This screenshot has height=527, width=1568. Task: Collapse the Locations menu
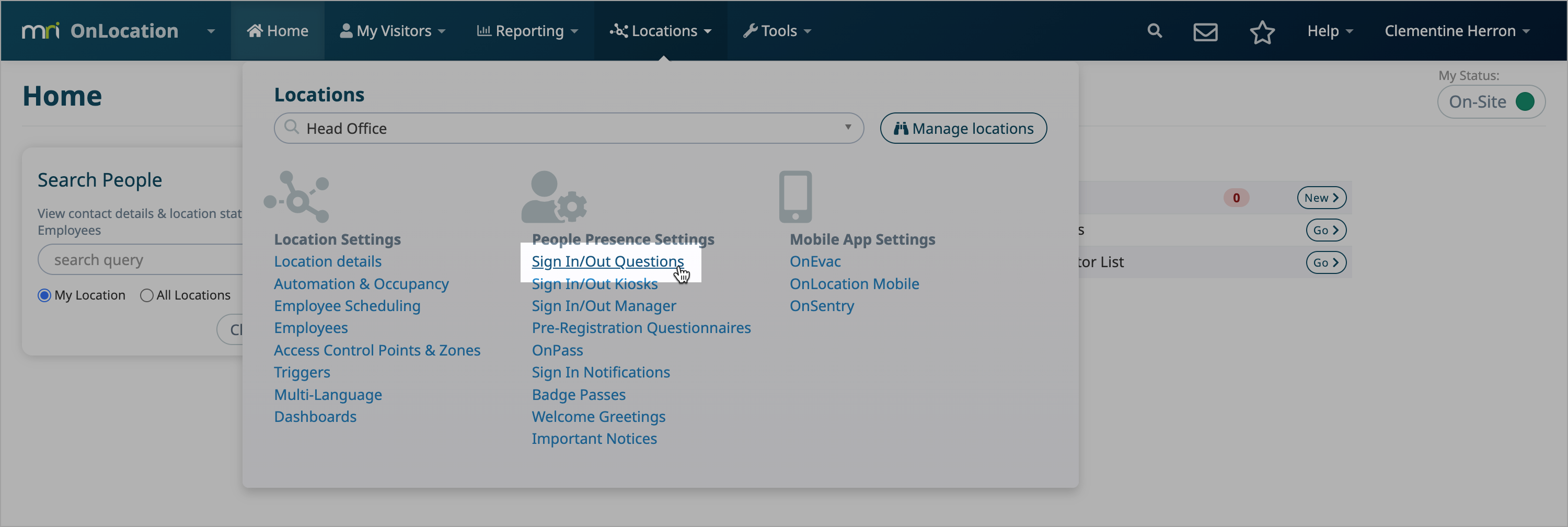tap(661, 31)
